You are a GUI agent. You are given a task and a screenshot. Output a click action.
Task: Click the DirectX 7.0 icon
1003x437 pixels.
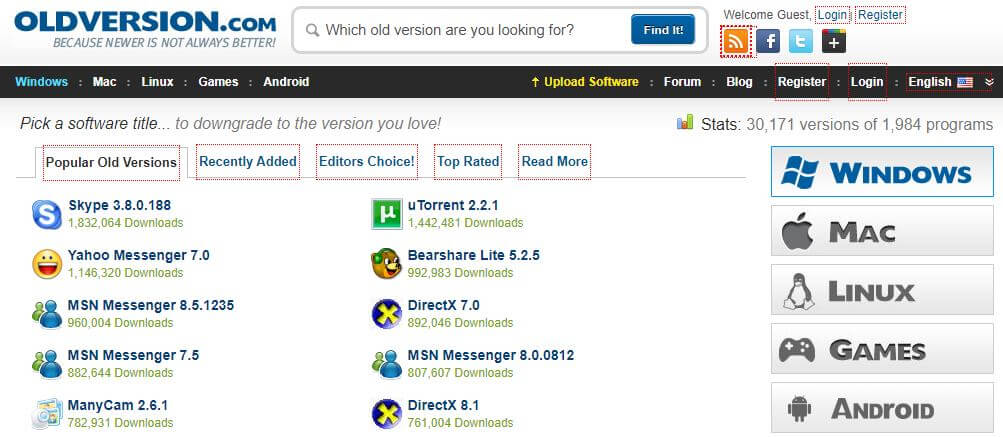click(386, 314)
